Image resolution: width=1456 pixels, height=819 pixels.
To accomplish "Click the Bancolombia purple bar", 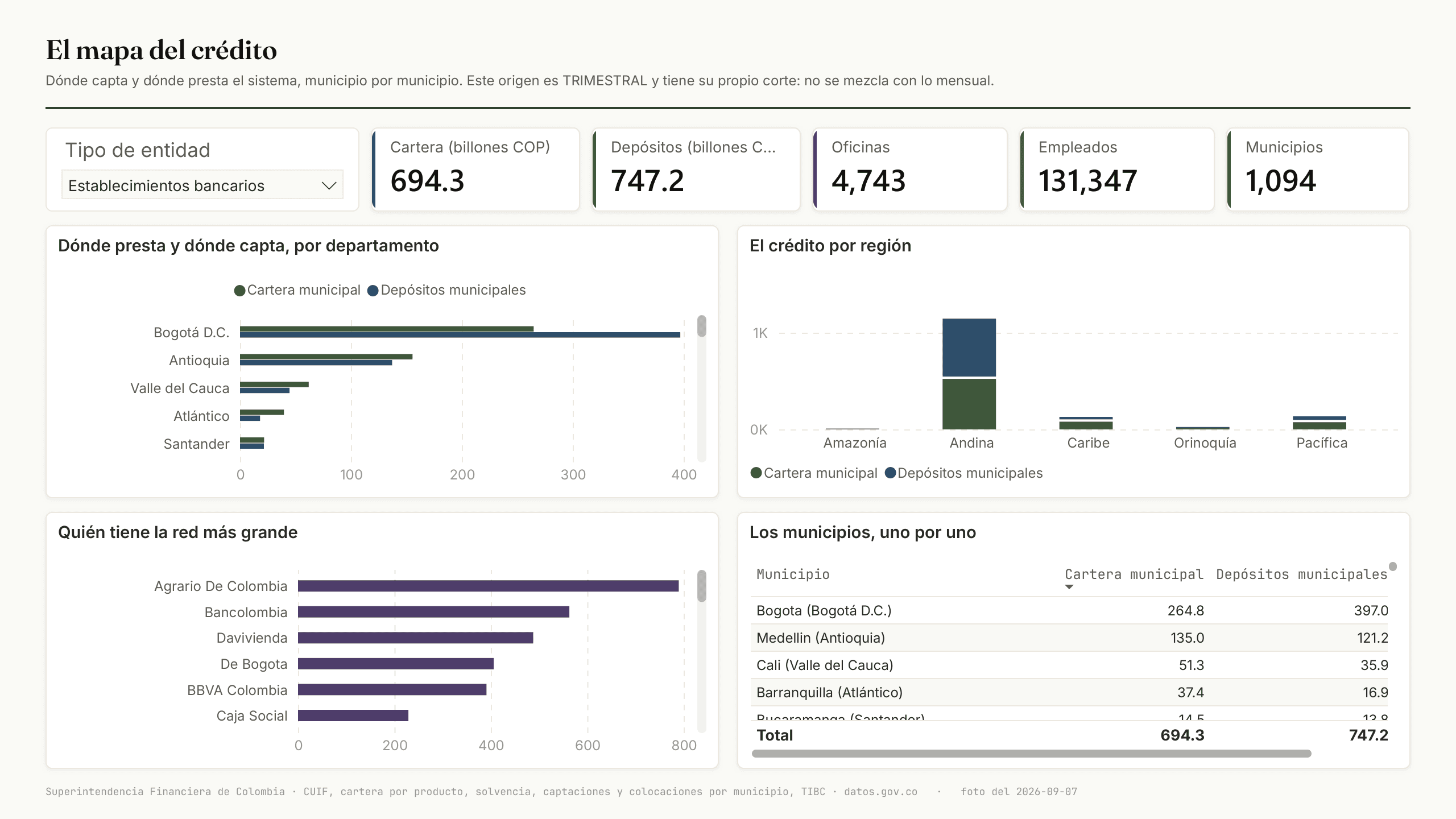I will coord(434,612).
